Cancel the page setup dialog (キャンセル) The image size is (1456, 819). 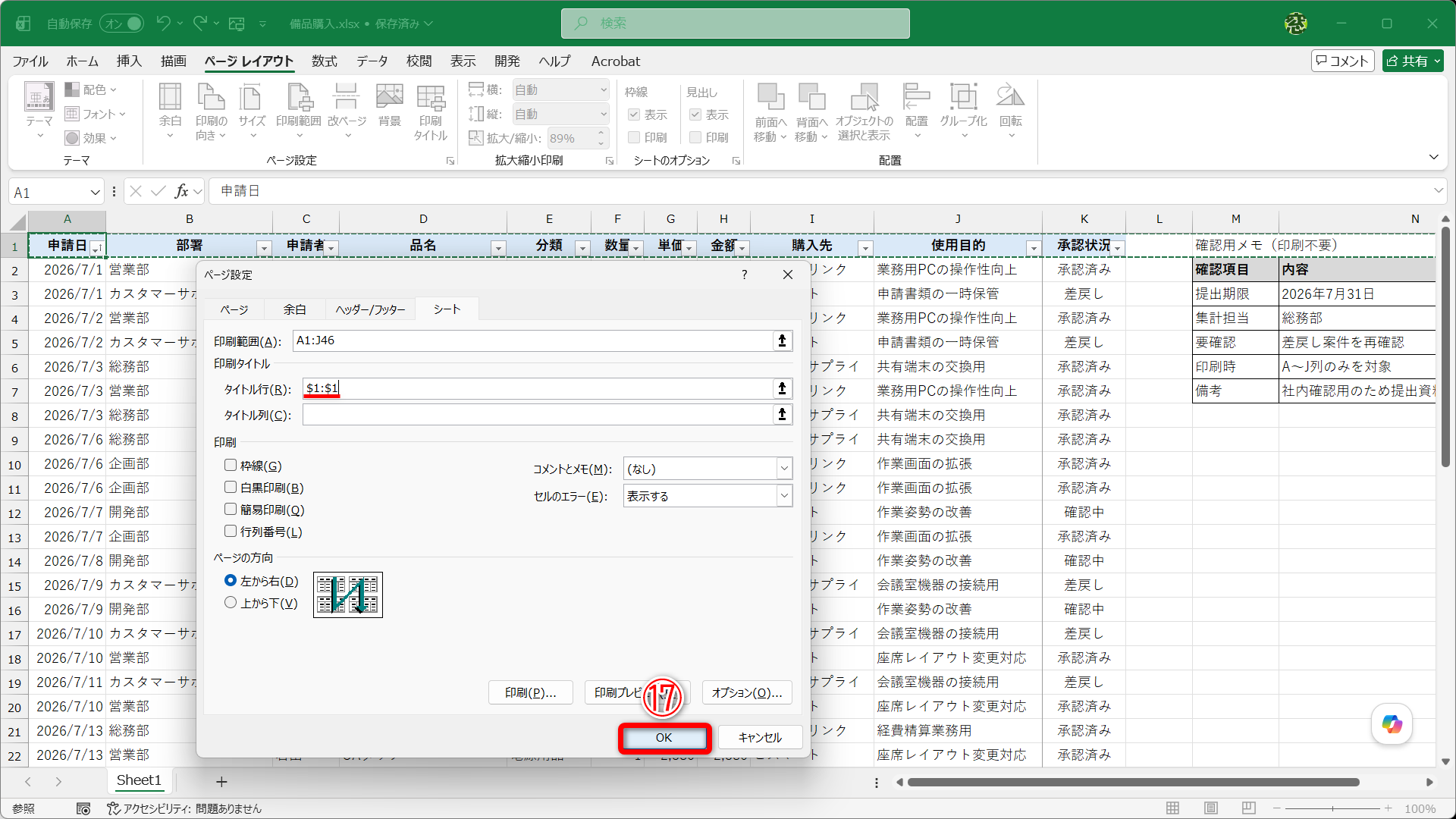pyautogui.click(x=760, y=738)
